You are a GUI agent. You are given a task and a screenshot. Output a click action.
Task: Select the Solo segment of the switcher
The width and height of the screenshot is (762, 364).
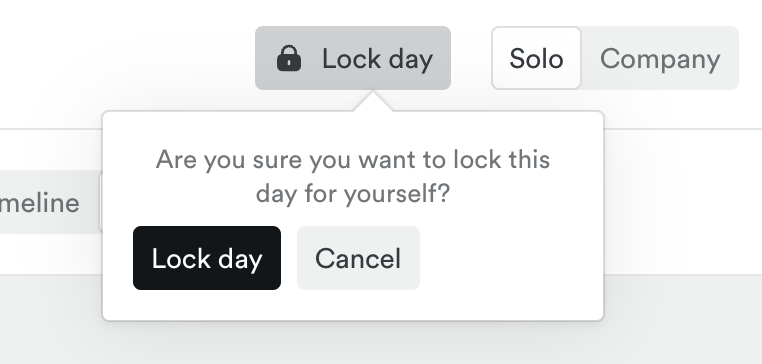coord(536,58)
